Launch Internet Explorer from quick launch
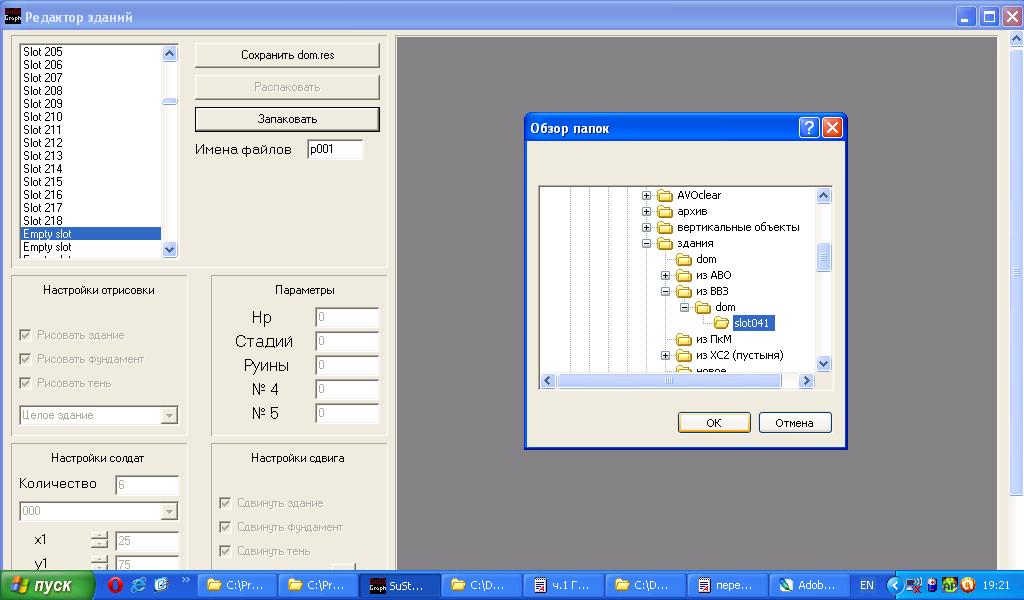 tap(138, 585)
